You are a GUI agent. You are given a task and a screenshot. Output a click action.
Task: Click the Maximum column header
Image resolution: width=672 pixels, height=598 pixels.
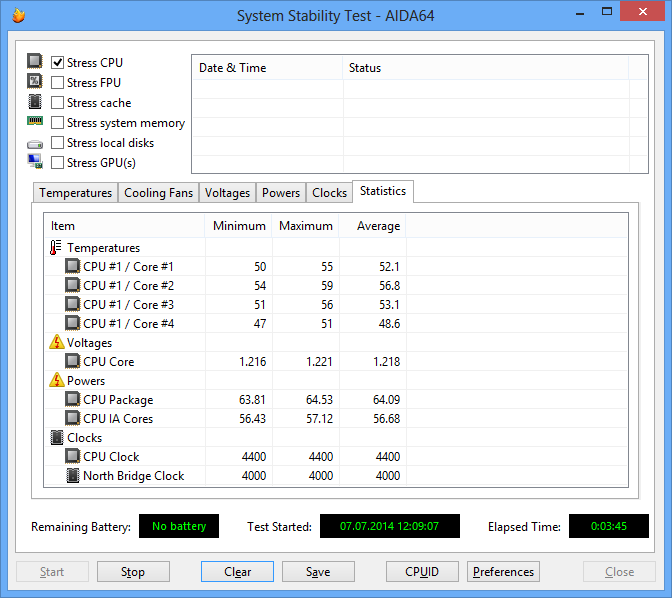[x=306, y=226]
